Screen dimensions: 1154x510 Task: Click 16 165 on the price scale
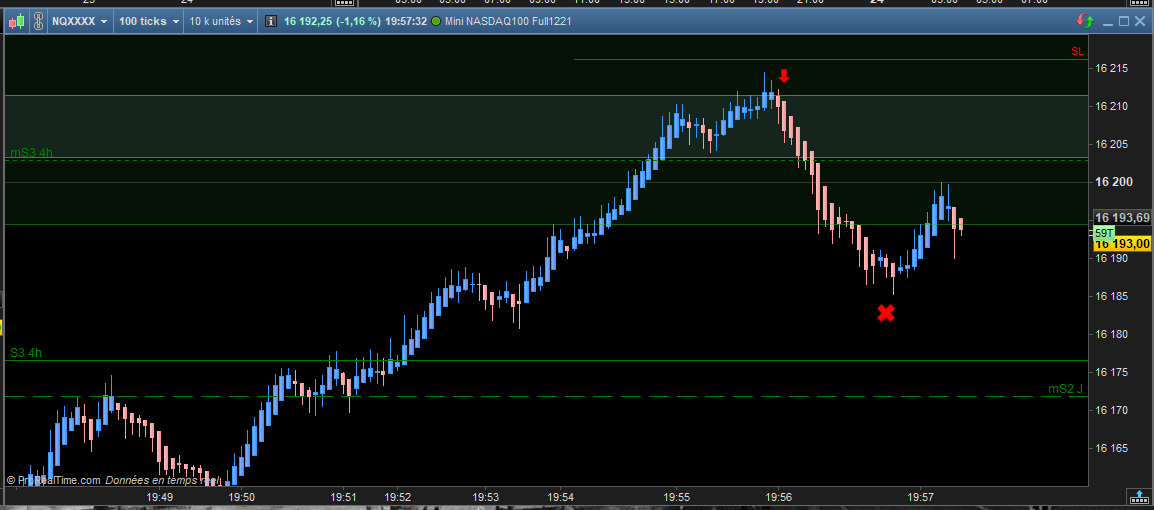click(x=1111, y=448)
